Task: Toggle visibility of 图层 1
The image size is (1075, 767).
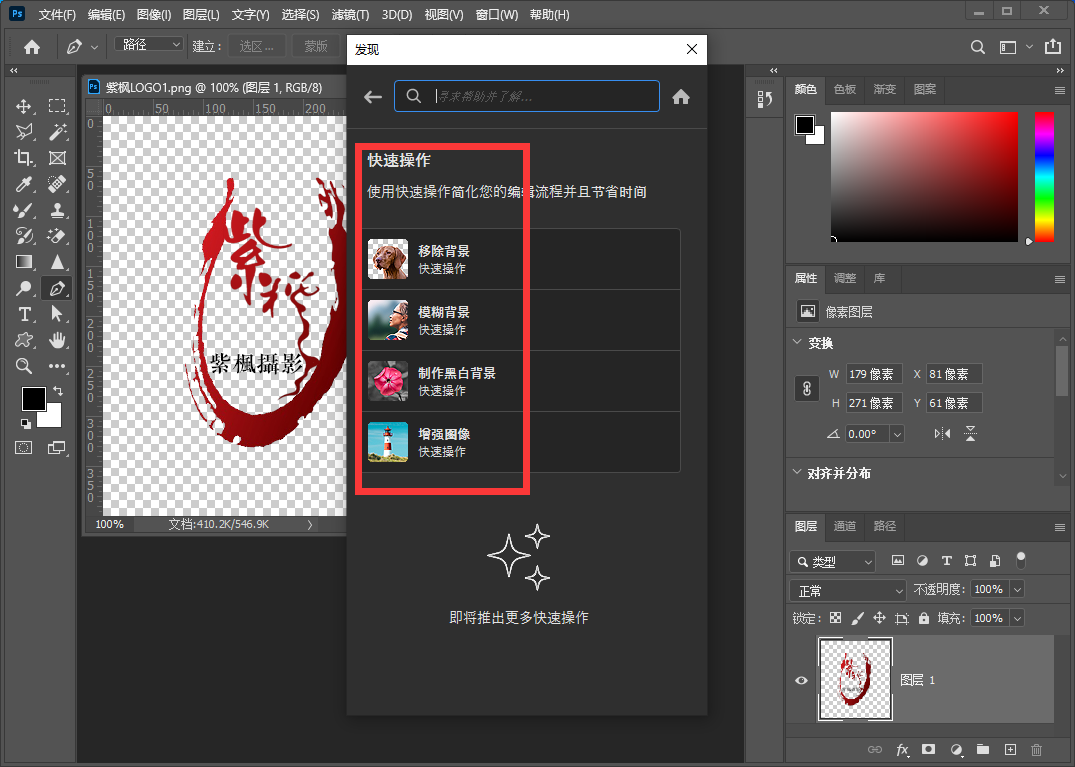Action: coord(801,681)
